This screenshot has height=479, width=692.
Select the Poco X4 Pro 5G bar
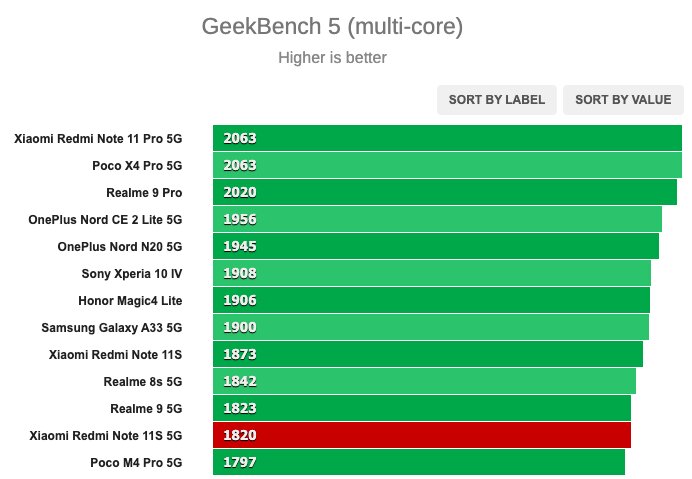tap(447, 165)
